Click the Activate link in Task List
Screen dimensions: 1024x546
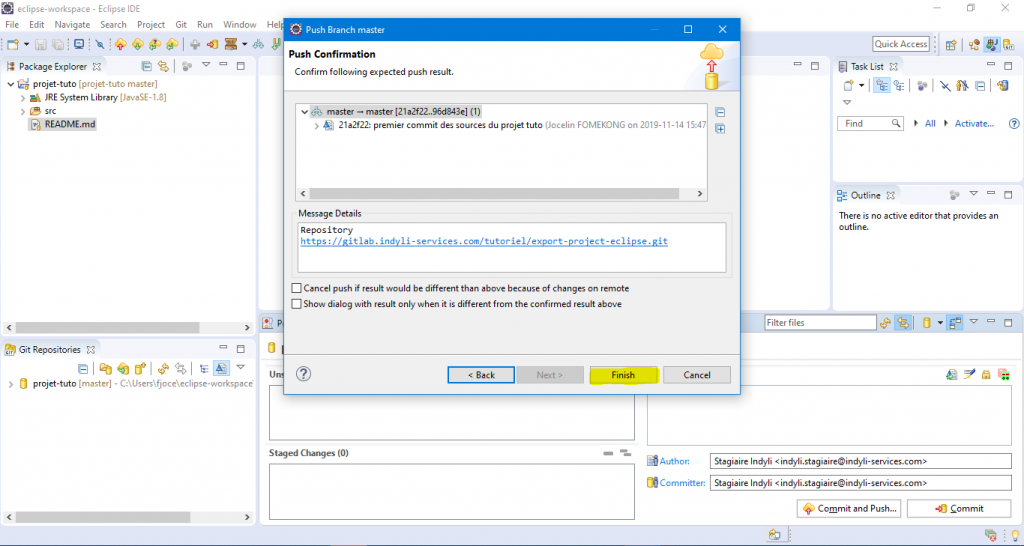click(x=974, y=123)
